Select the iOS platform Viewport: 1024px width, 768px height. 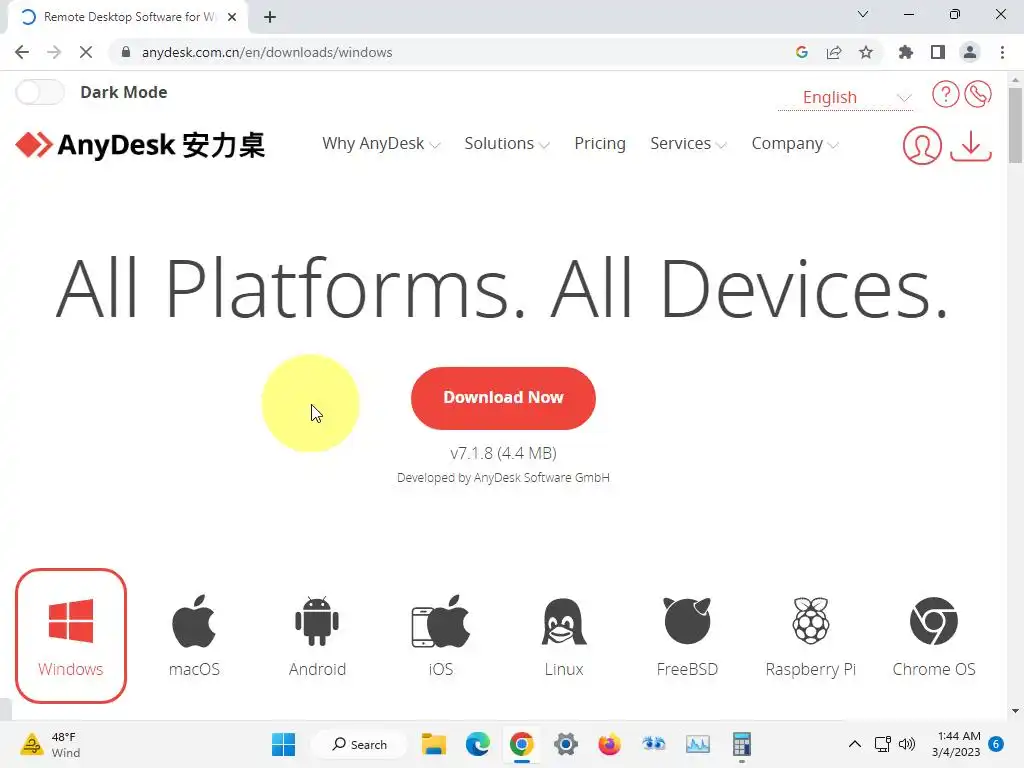(x=441, y=635)
